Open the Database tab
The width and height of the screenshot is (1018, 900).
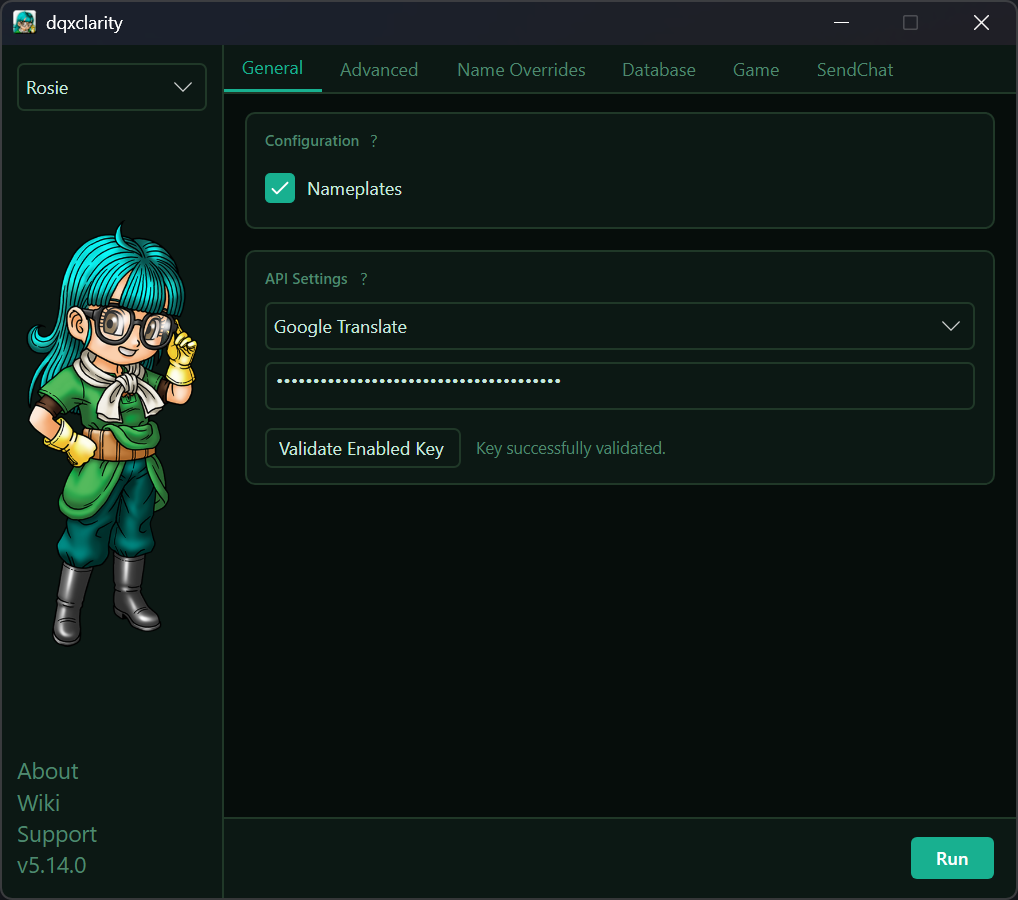point(659,69)
